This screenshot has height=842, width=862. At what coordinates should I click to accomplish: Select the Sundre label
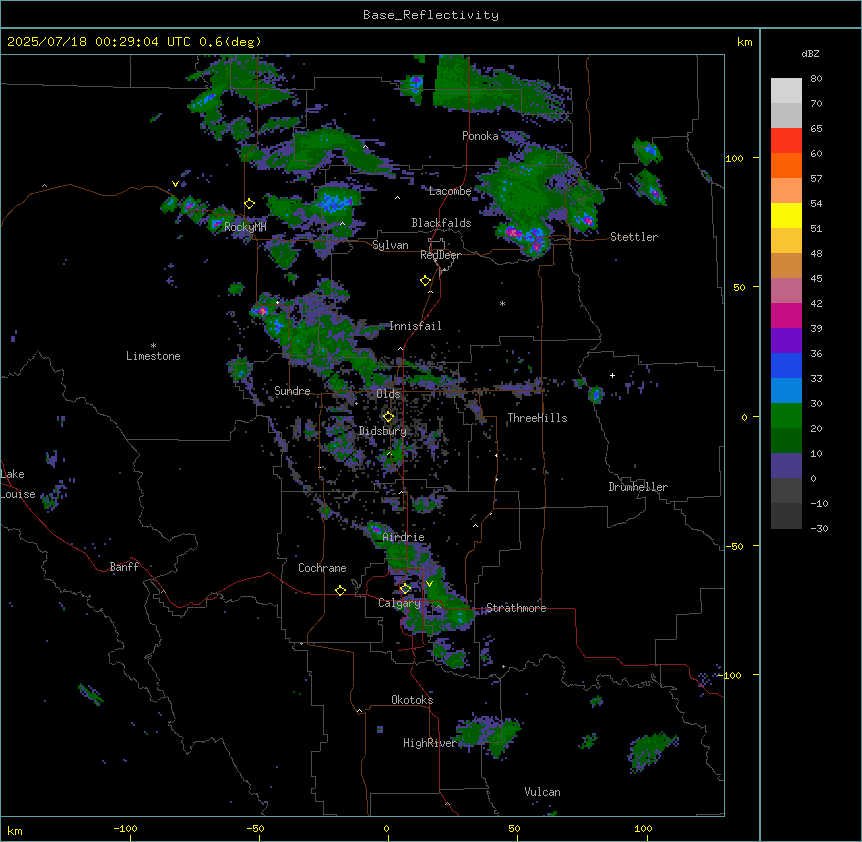pyautogui.click(x=292, y=391)
